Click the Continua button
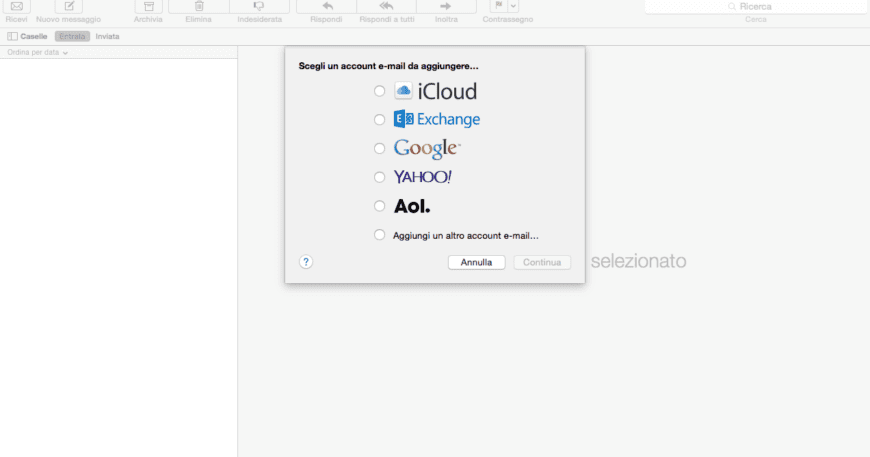Screen dimensions: 870x457 [x=542, y=262]
